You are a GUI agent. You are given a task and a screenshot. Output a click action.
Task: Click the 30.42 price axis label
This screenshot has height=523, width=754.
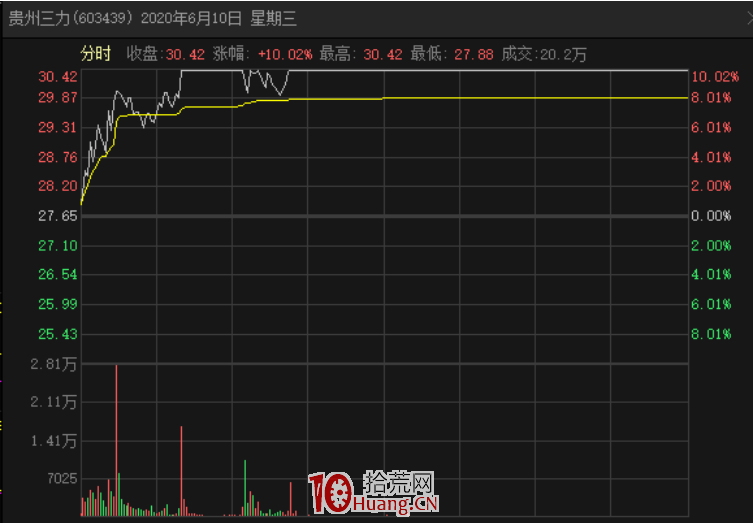coord(58,76)
